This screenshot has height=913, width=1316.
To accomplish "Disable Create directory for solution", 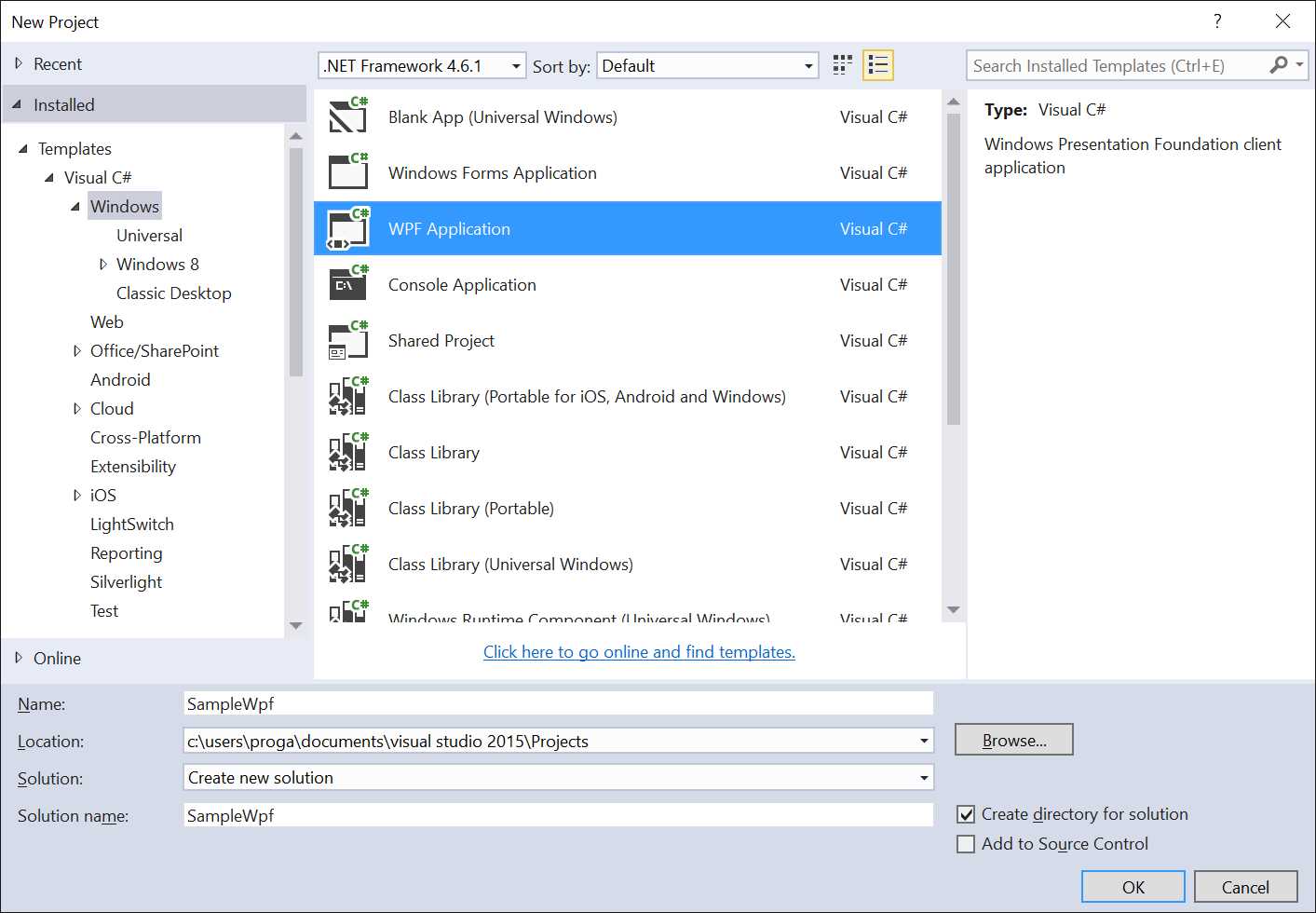I will pos(966,813).
